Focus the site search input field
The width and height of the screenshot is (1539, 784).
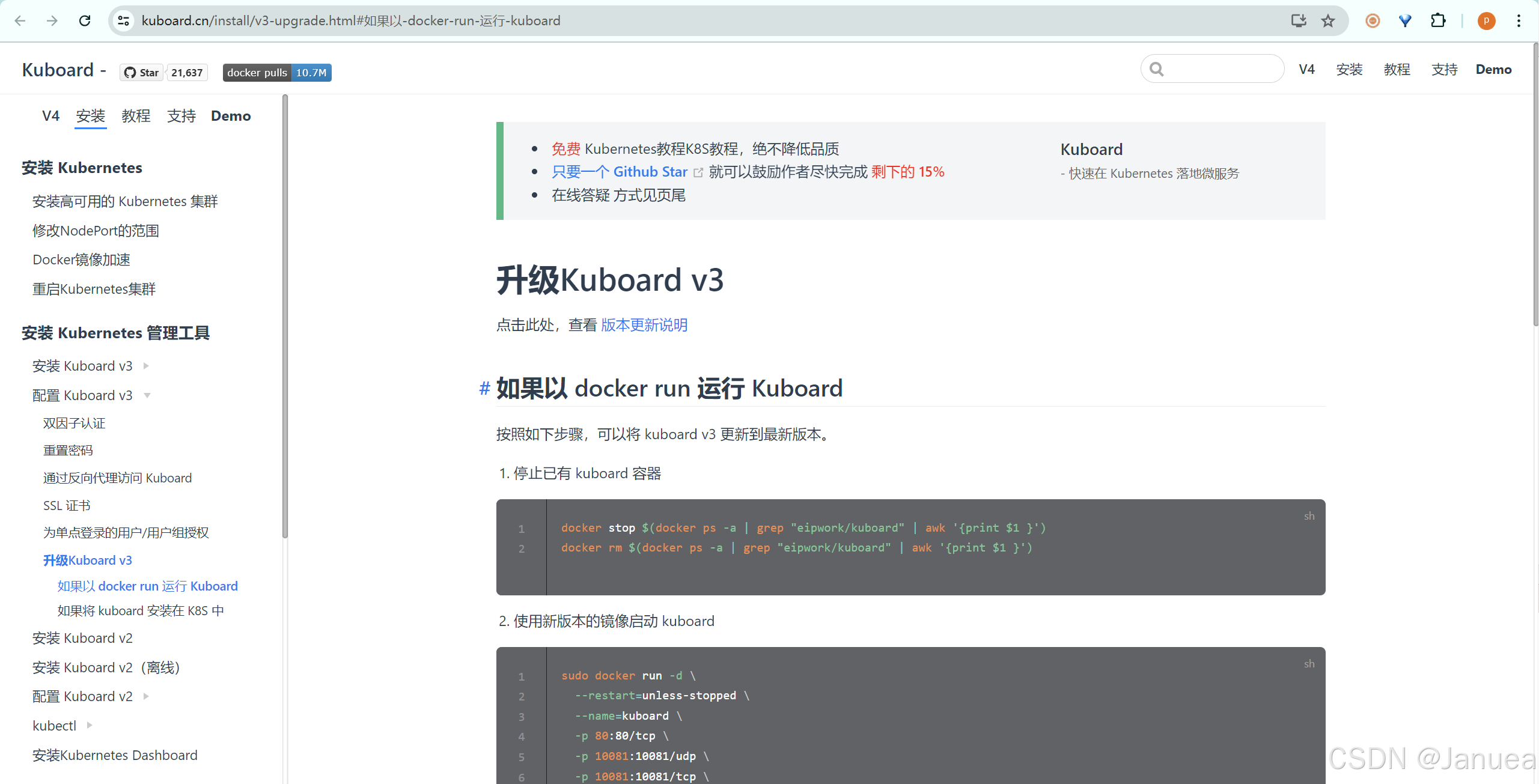tap(1213, 69)
